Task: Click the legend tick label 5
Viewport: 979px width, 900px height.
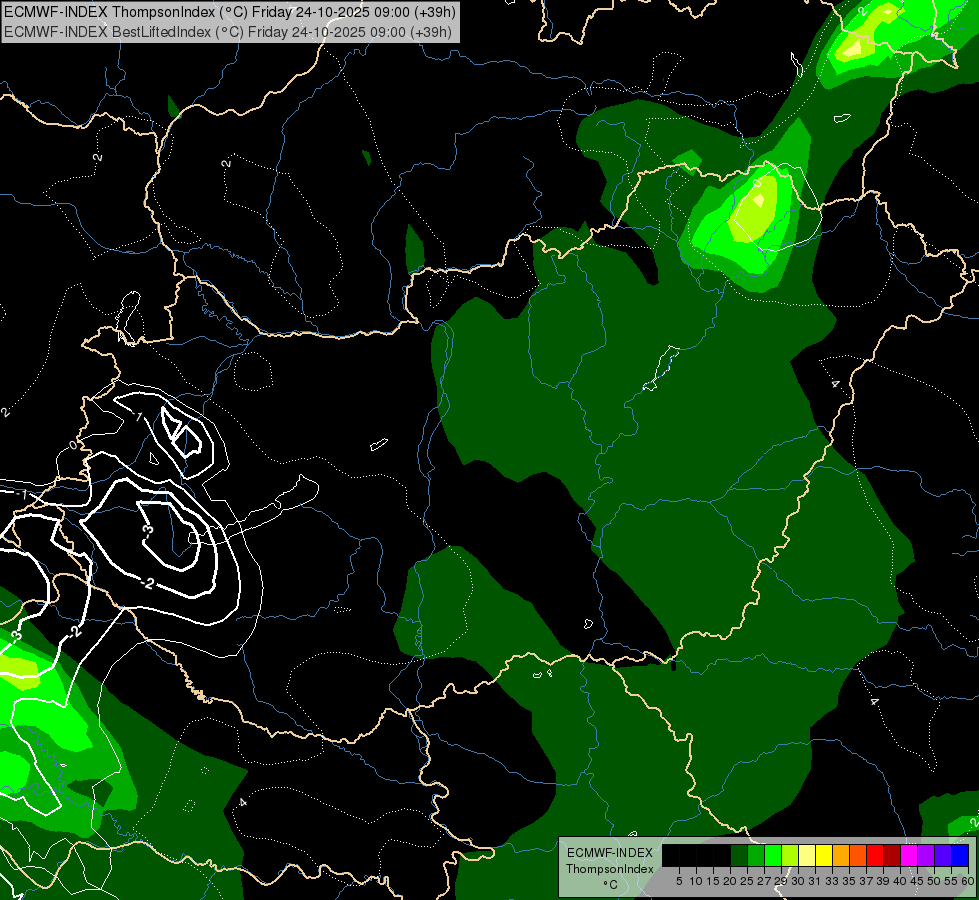Action: [679, 881]
